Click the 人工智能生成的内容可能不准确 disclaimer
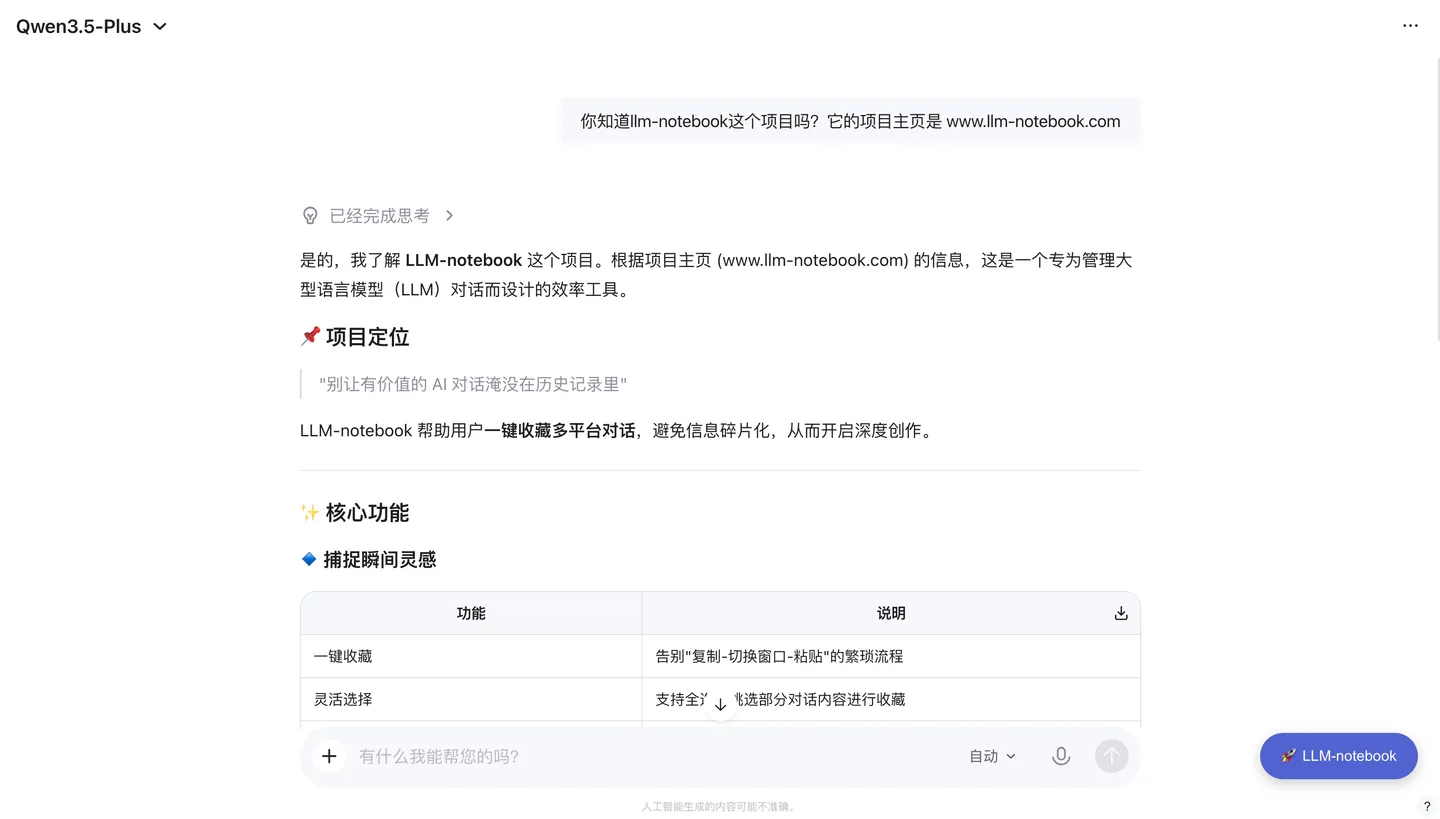Viewport: 1440px width, 819px height. [x=720, y=806]
